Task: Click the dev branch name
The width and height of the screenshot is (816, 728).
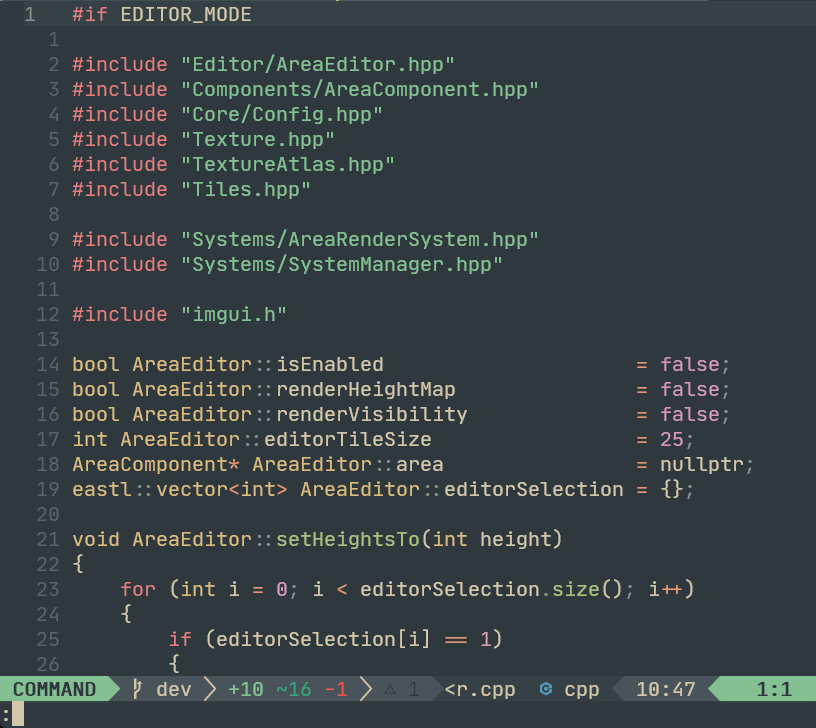Action: pos(174,689)
